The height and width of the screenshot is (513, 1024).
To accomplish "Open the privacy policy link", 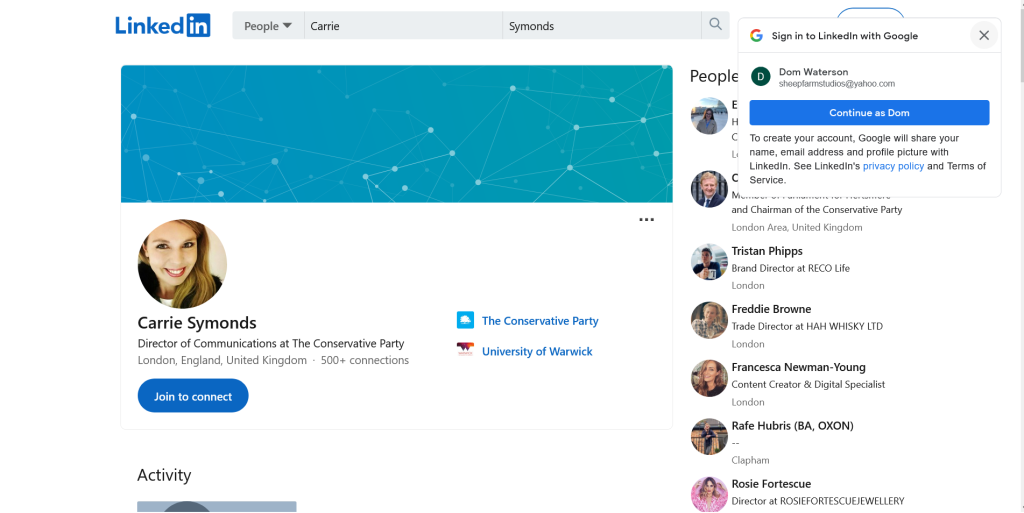I will (893, 166).
